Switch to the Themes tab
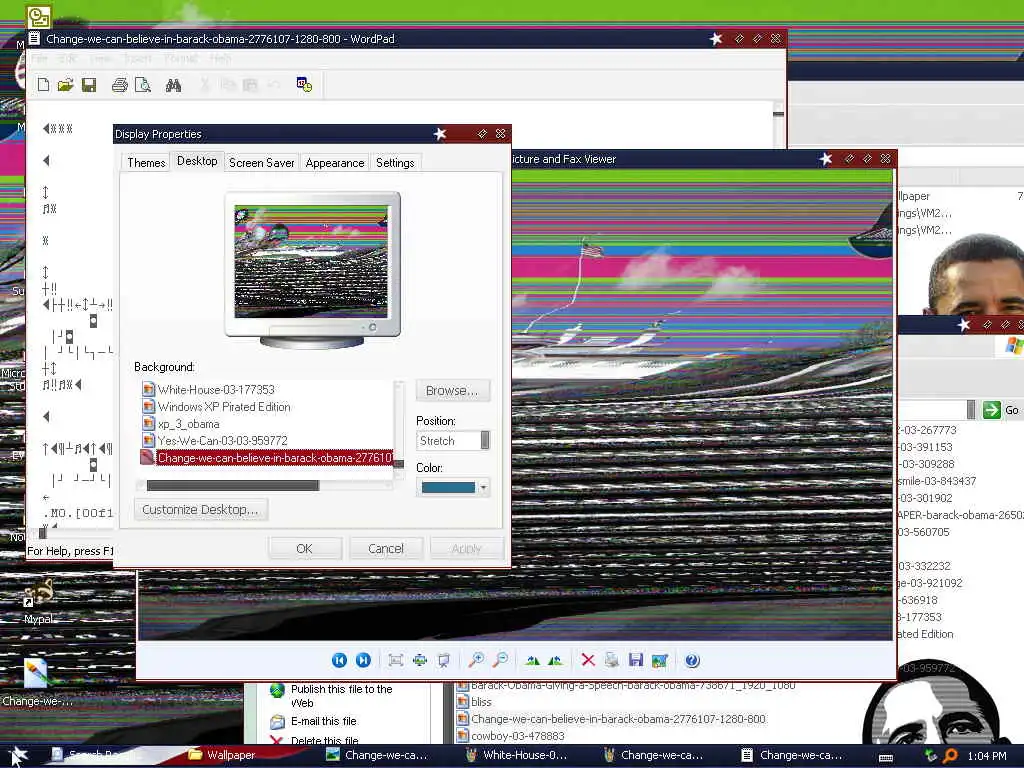 146,163
